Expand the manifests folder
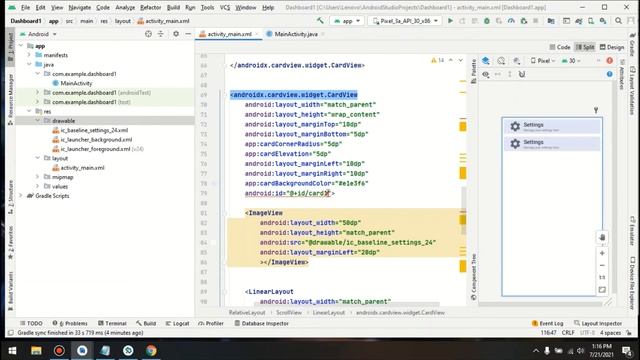640x360 pixels. (29, 55)
